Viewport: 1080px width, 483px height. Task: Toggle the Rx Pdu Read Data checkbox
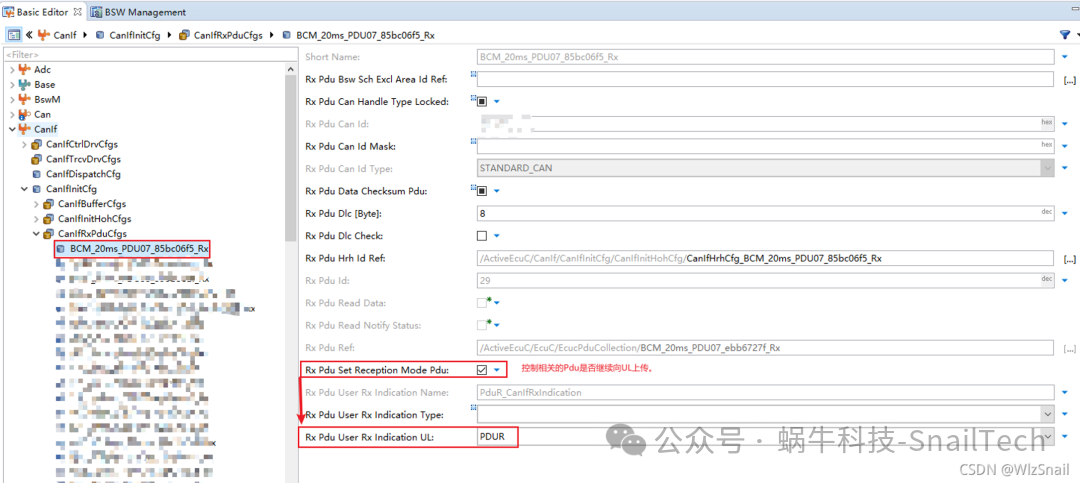pyautogui.click(x=482, y=302)
